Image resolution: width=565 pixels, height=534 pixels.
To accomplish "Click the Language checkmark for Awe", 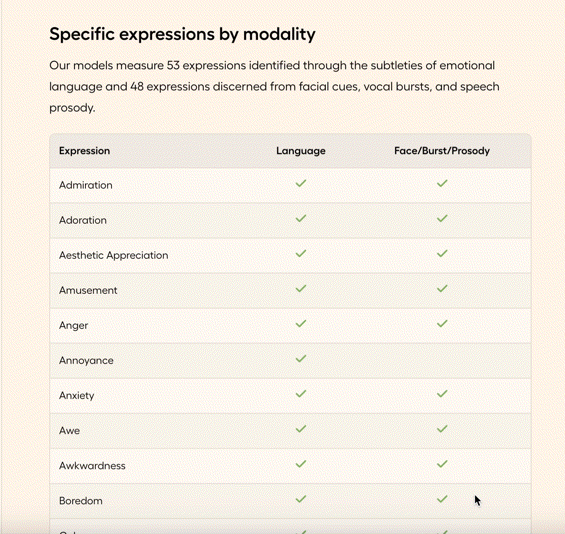I will click(x=301, y=429).
